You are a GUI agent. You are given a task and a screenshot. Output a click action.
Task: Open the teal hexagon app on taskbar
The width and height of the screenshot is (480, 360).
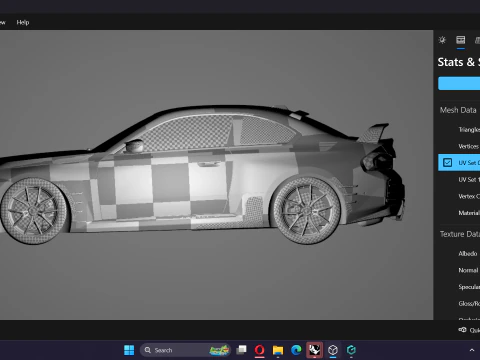tap(351, 350)
